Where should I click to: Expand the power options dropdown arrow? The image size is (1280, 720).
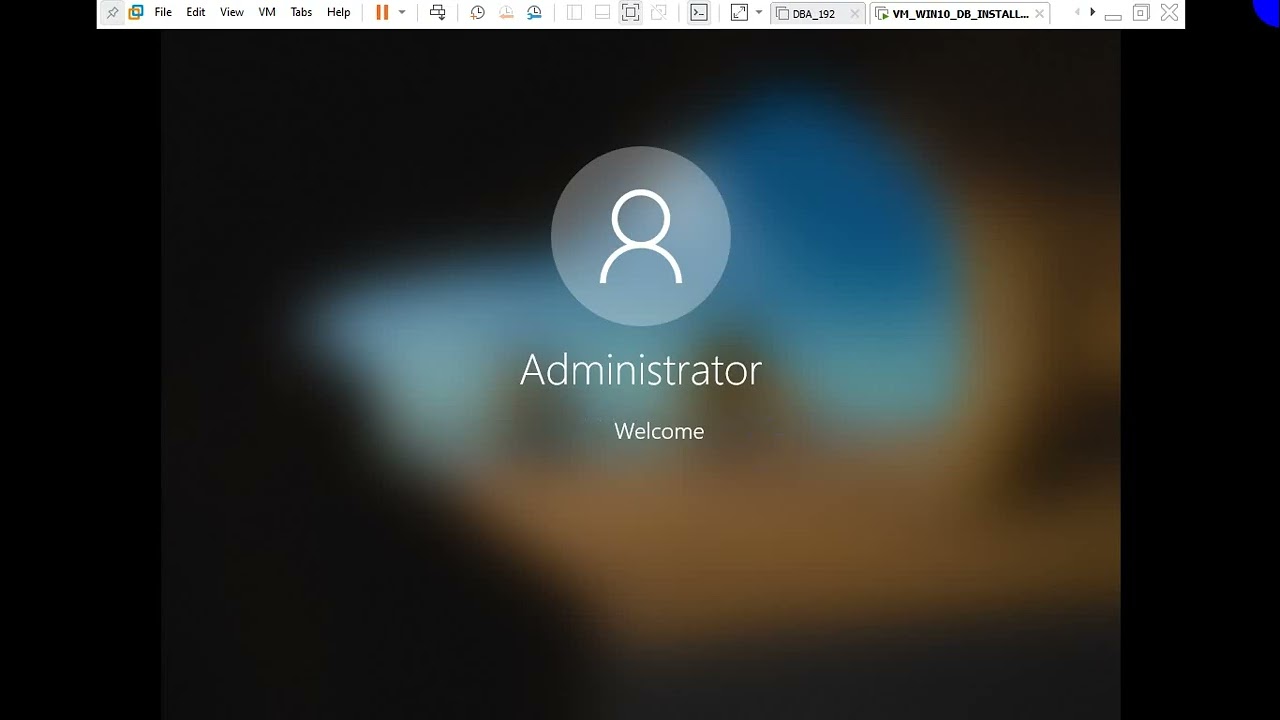[x=402, y=13]
